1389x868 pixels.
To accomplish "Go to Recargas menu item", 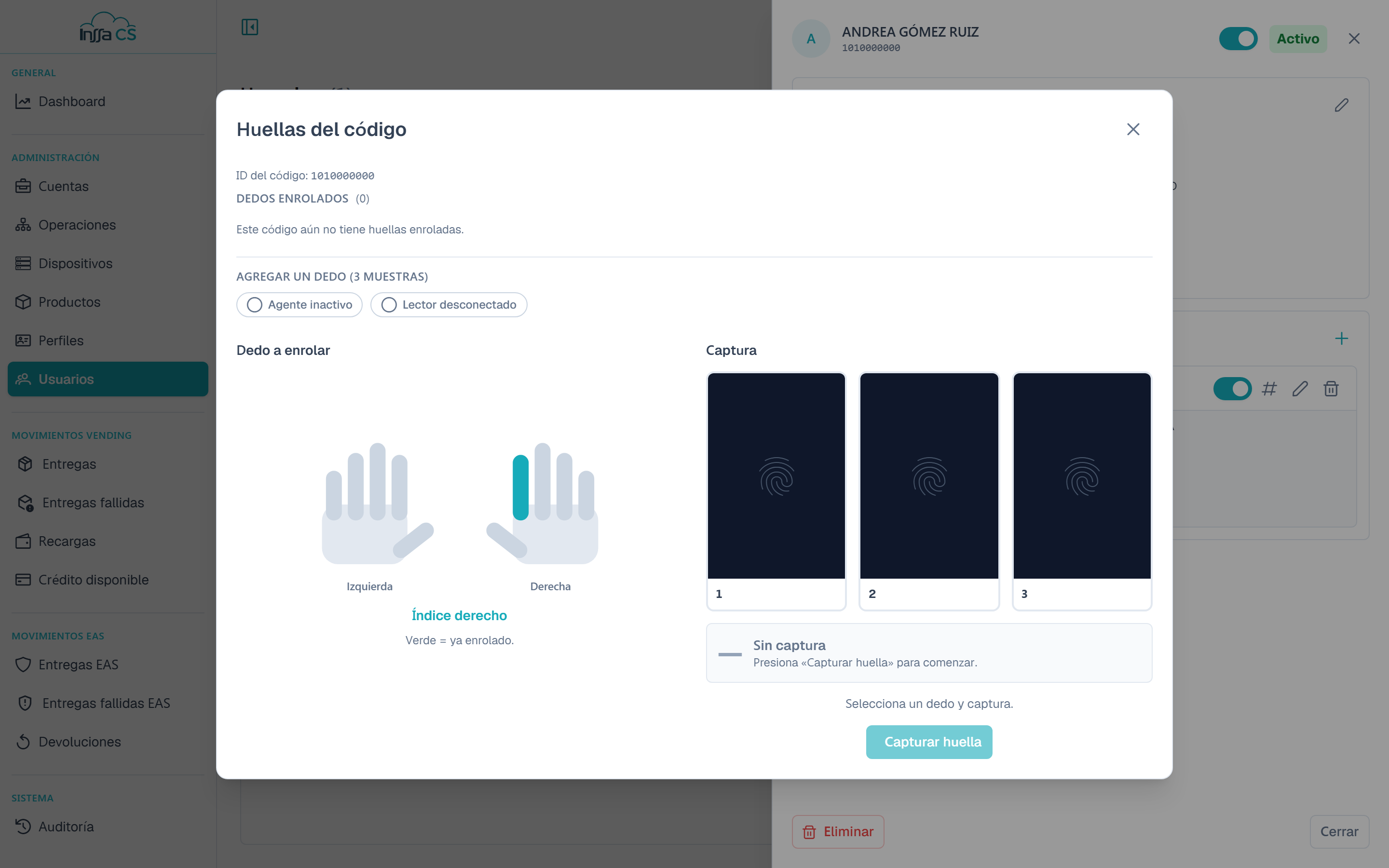I will point(108,542).
